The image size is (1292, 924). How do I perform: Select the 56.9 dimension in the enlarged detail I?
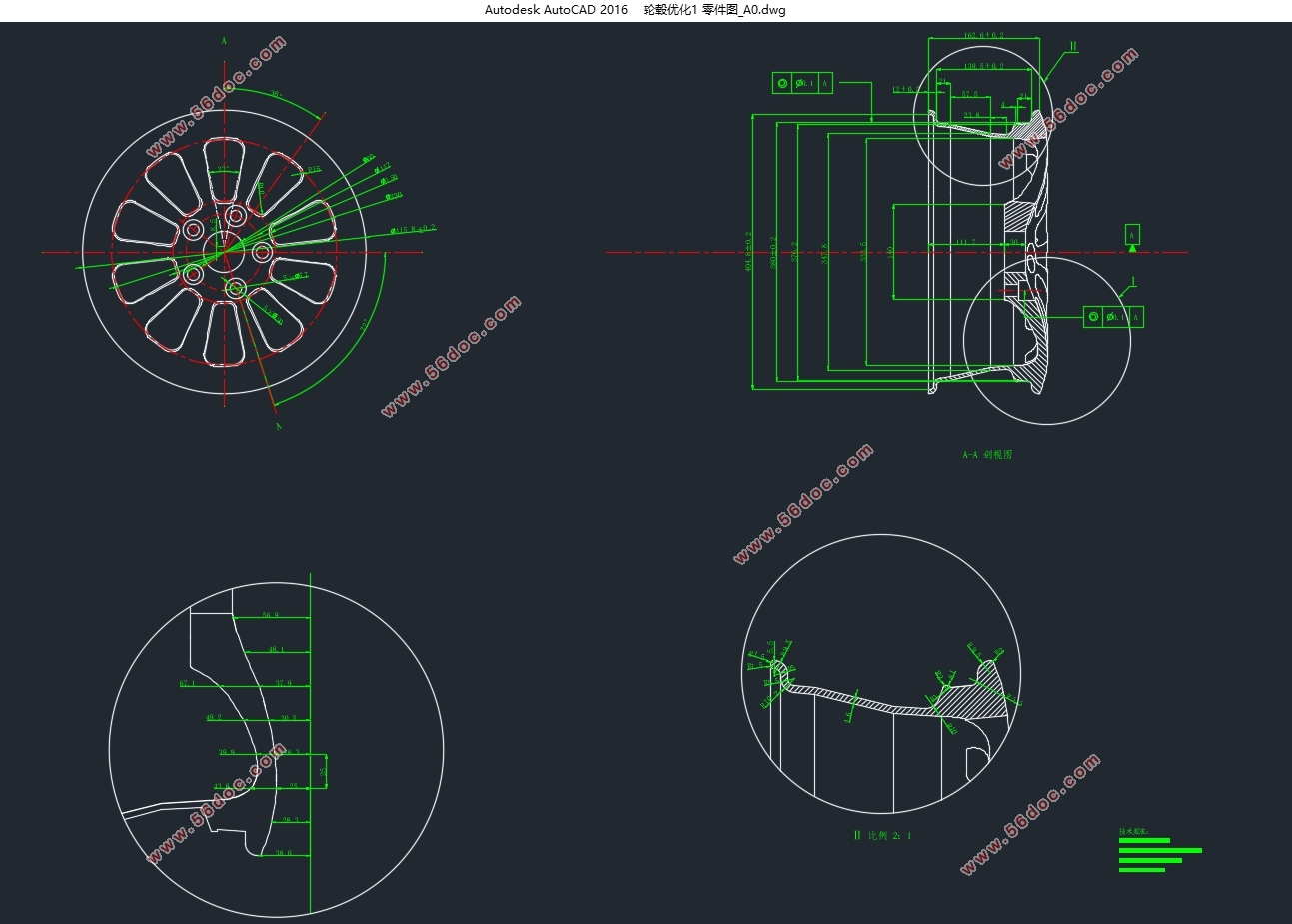coord(271,615)
